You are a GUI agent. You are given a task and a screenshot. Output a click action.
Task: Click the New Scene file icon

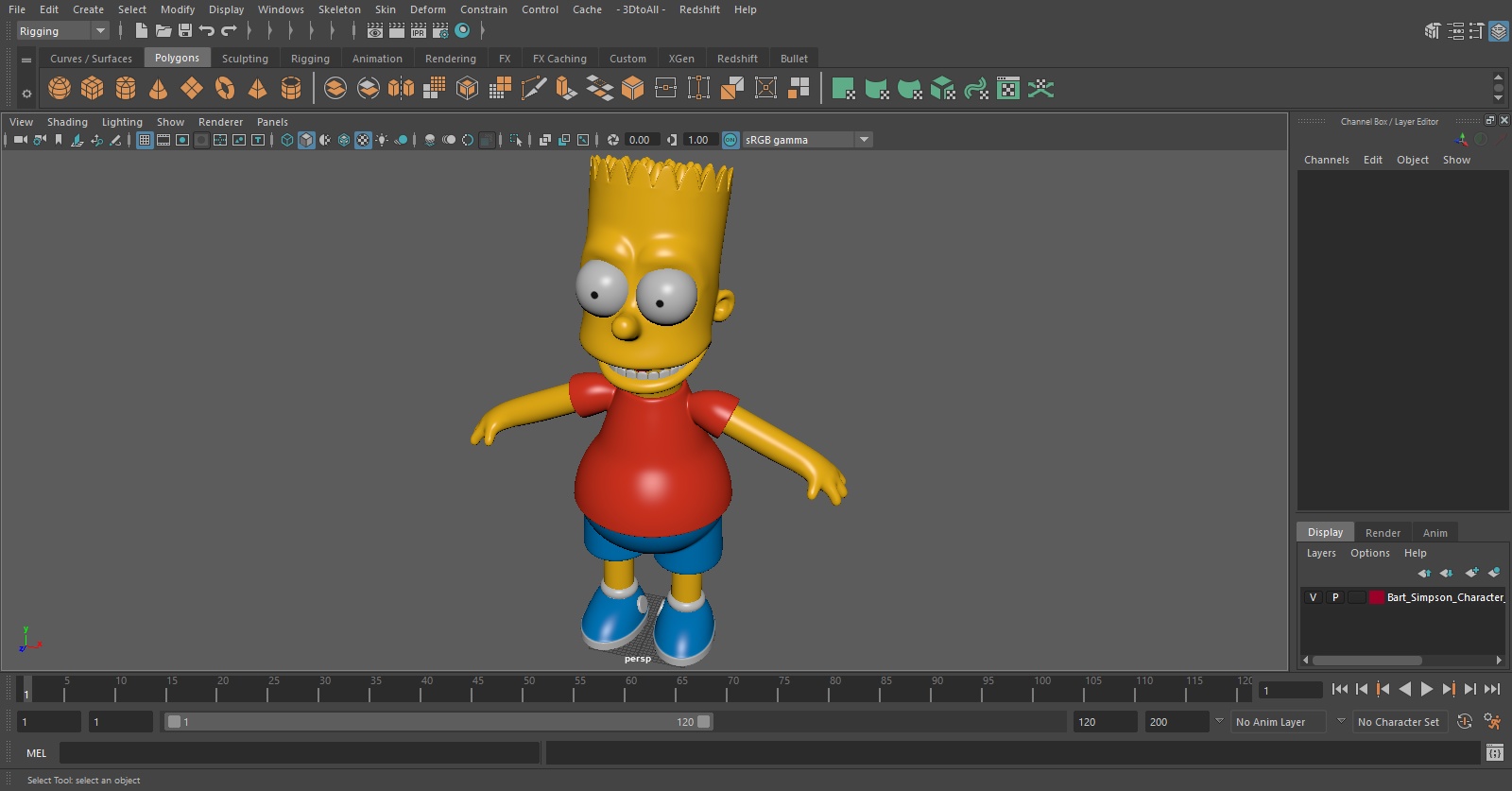(141, 31)
